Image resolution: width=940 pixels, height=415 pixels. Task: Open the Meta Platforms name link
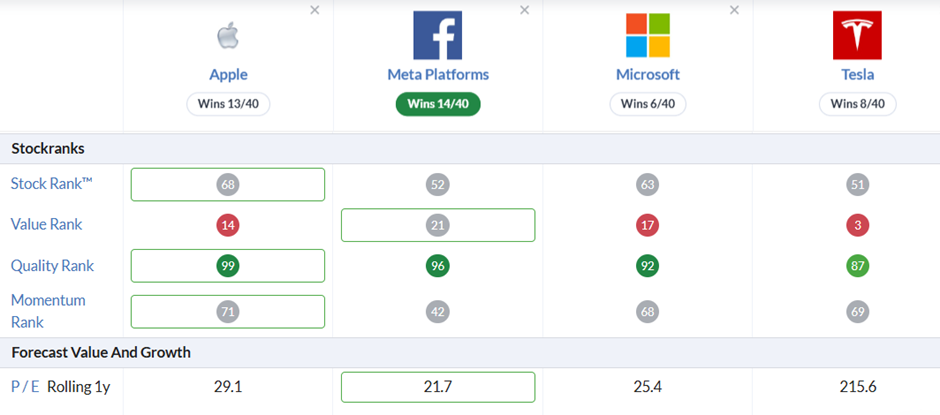pyautogui.click(x=438, y=75)
